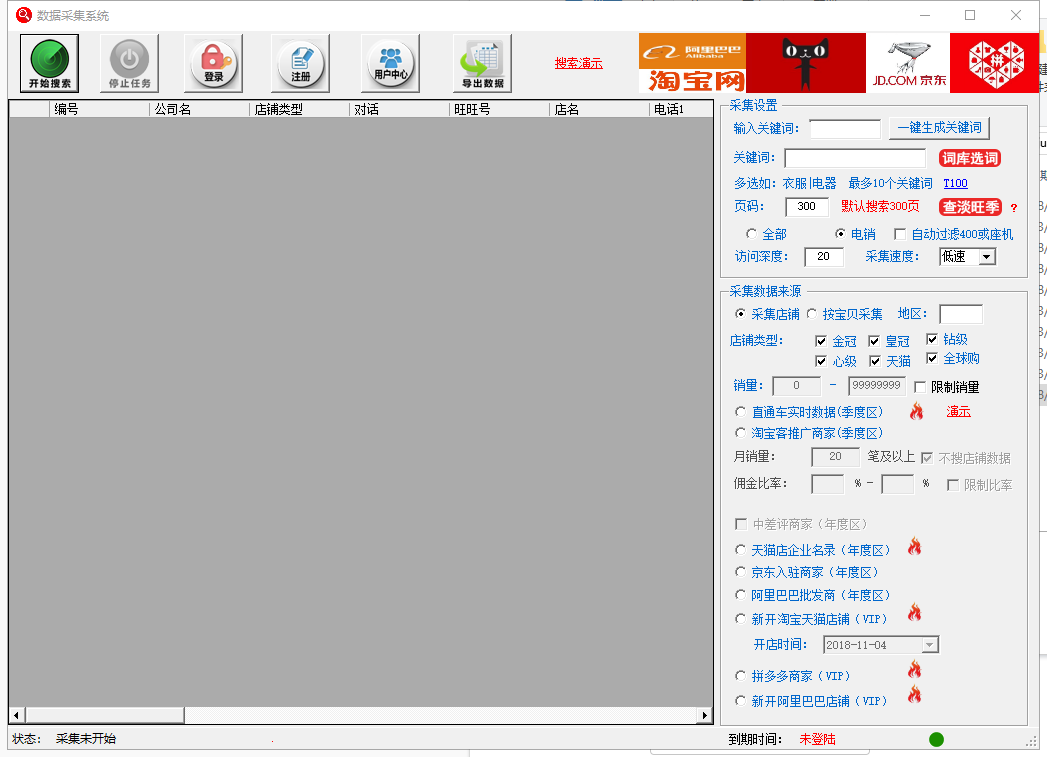Select 按宝贝采集 radio option
Viewport: 1047px width, 757px height.
coord(812,314)
